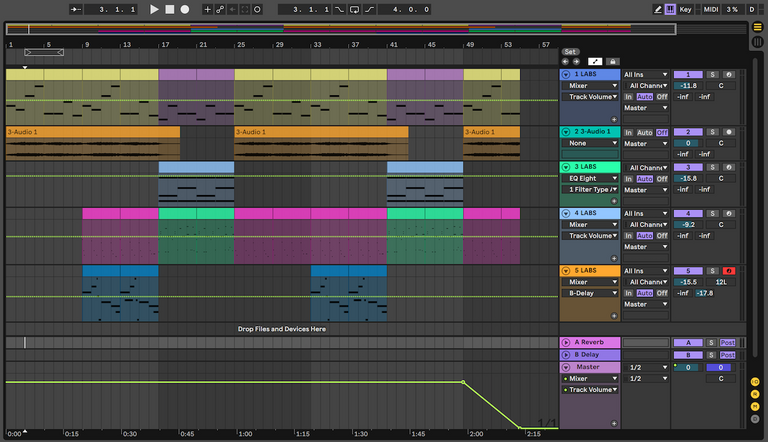The image size is (768, 442).
Task: Select the 3-Audio 1 clip at bar 25
Action: pos(321,132)
